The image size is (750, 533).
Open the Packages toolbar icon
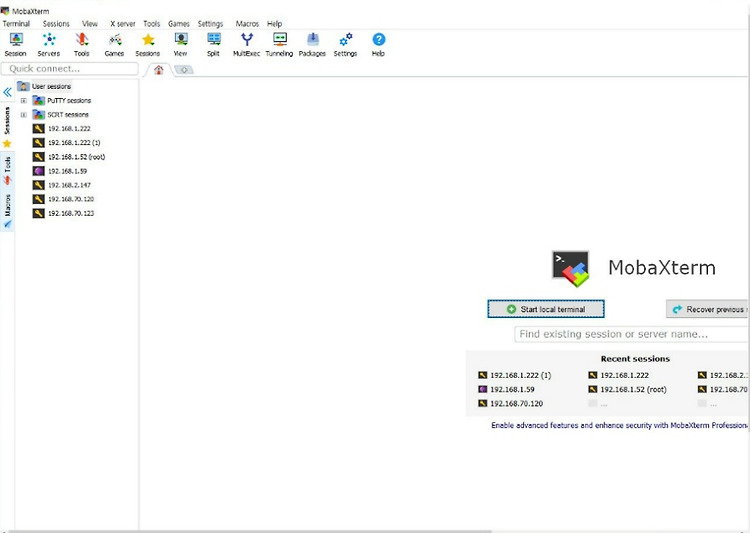click(312, 45)
